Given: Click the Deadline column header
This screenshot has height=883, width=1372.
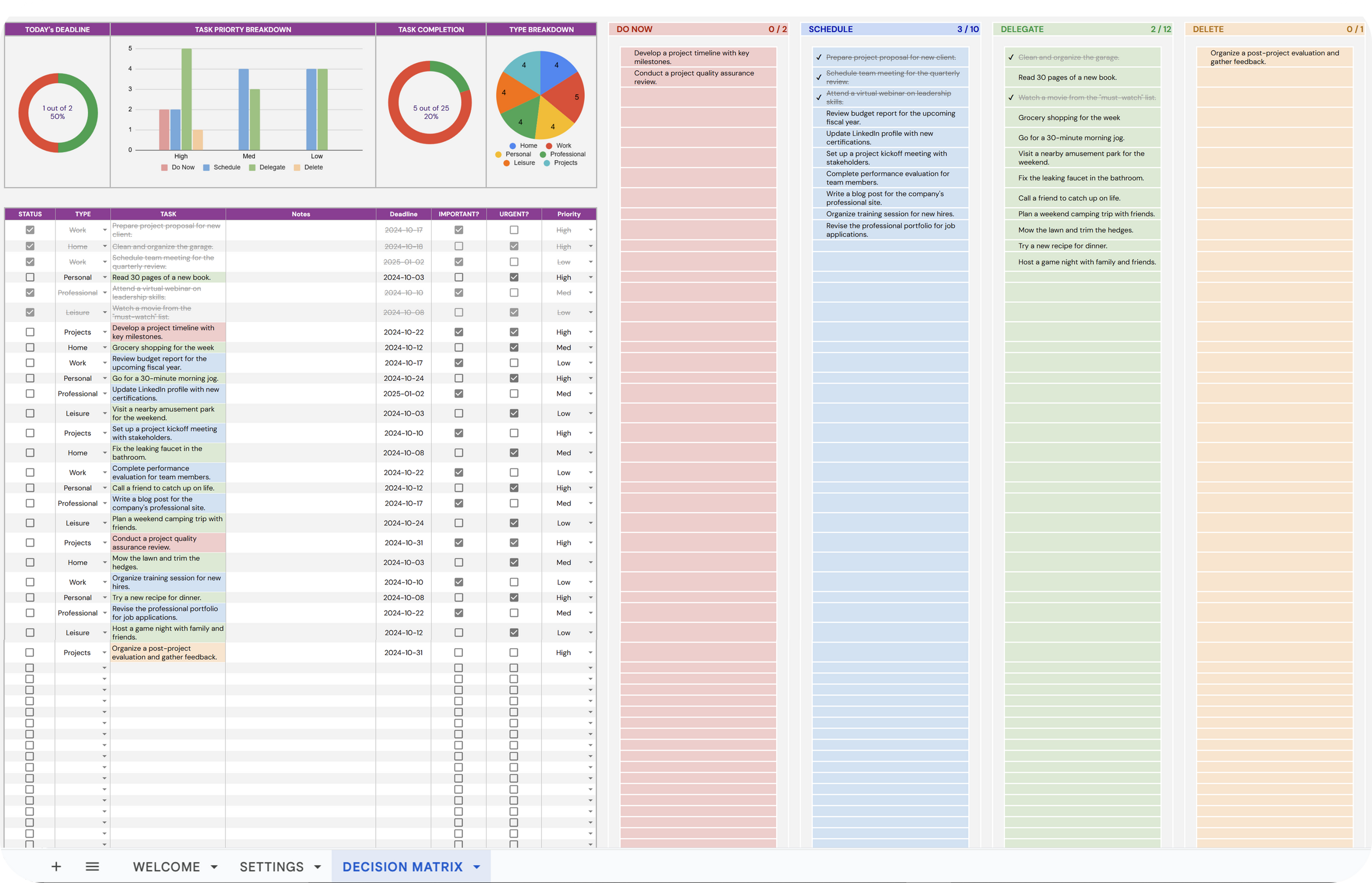Looking at the screenshot, I should [x=403, y=214].
